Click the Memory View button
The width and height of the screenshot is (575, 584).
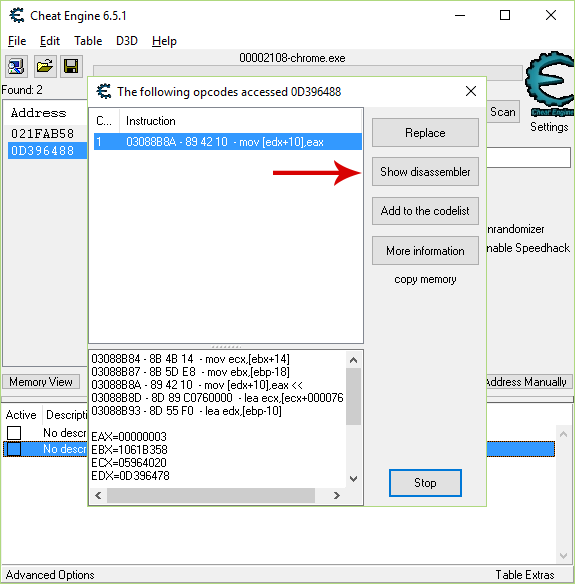pos(41,382)
